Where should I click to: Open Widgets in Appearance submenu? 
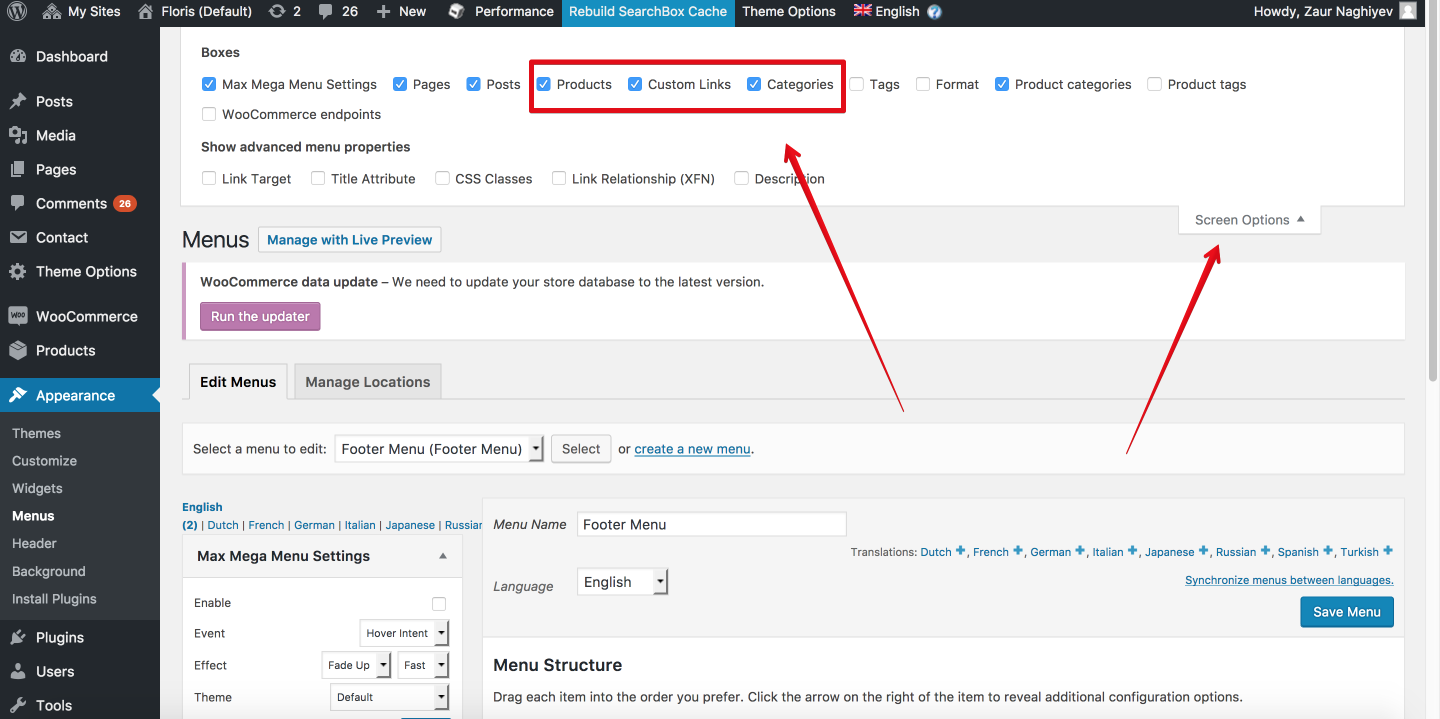click(x=37, y=488)
